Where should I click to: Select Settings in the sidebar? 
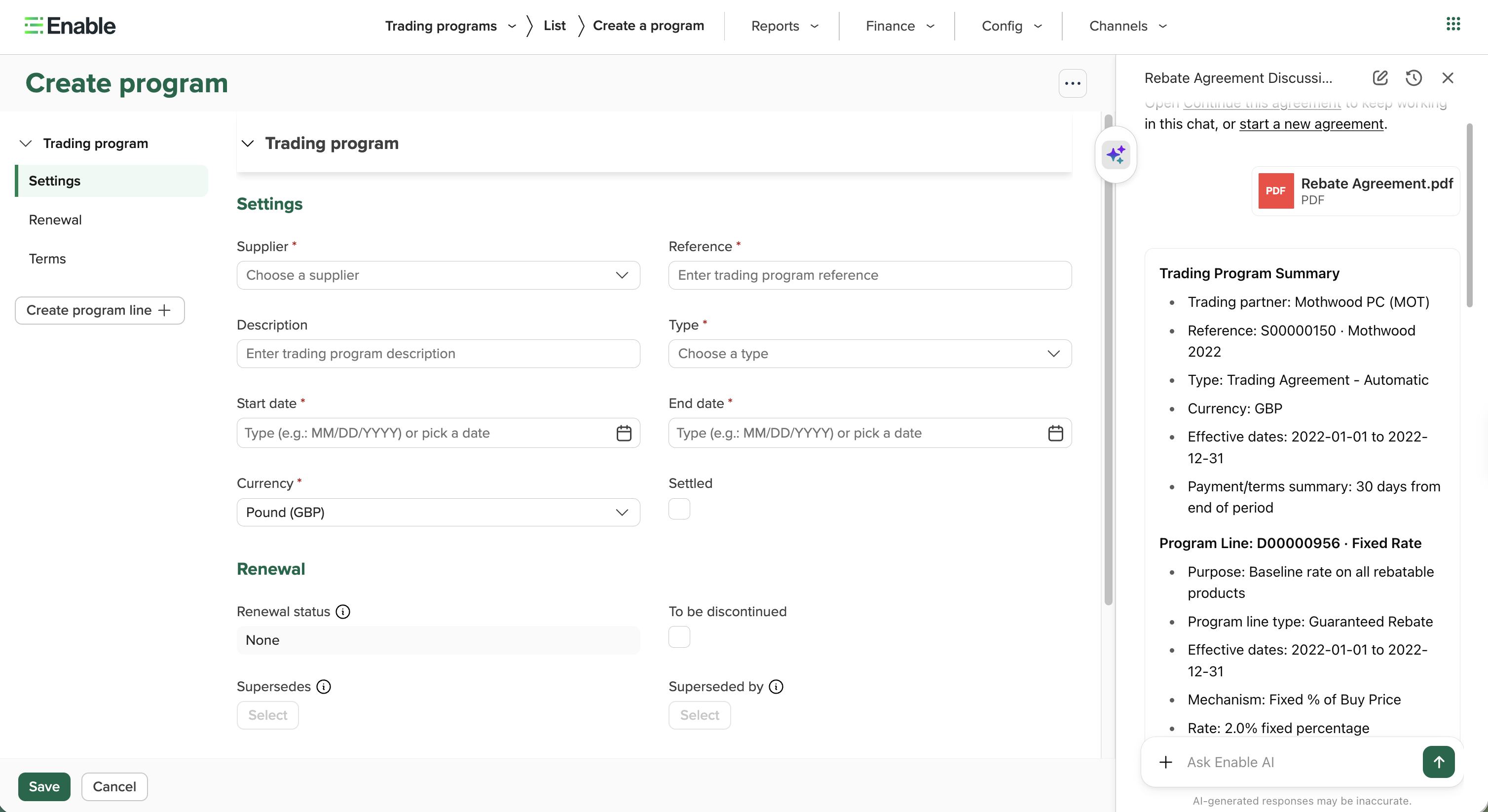112,181
